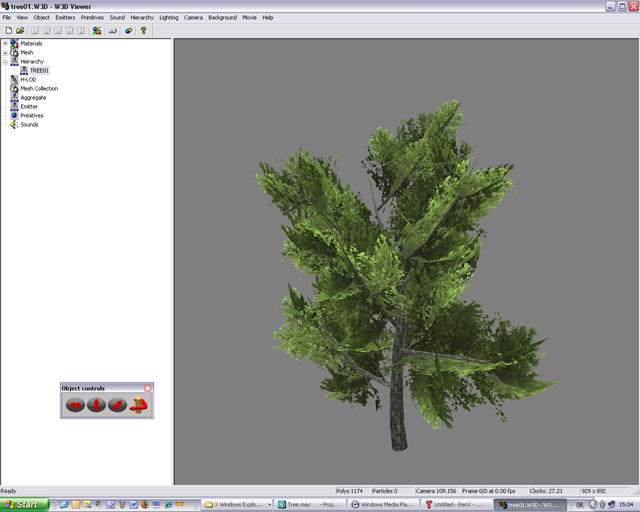Click the Sounds speaker icon in tree
The width and height of the screenshot is (640, 512).
click(x=14, y=125)
